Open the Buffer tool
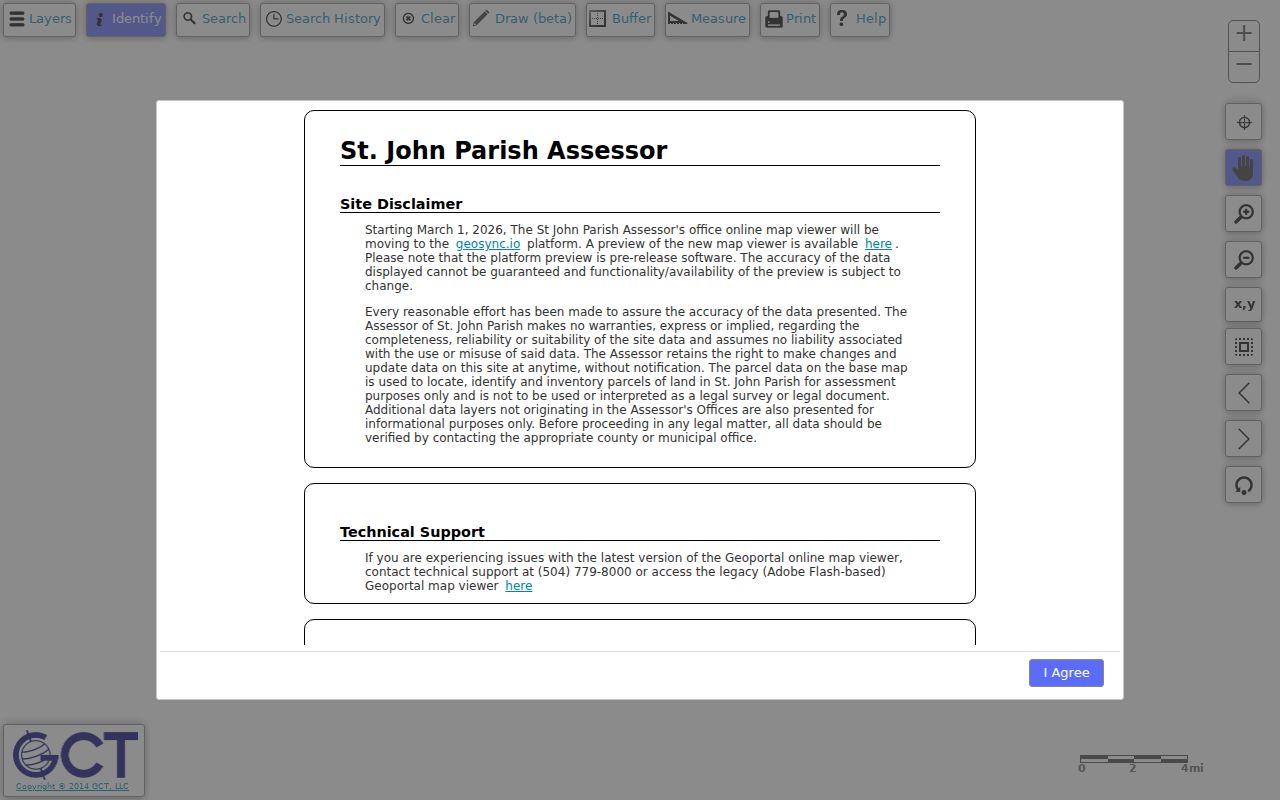The width and height of the screenshot is (1280, 800). point(620,19)
